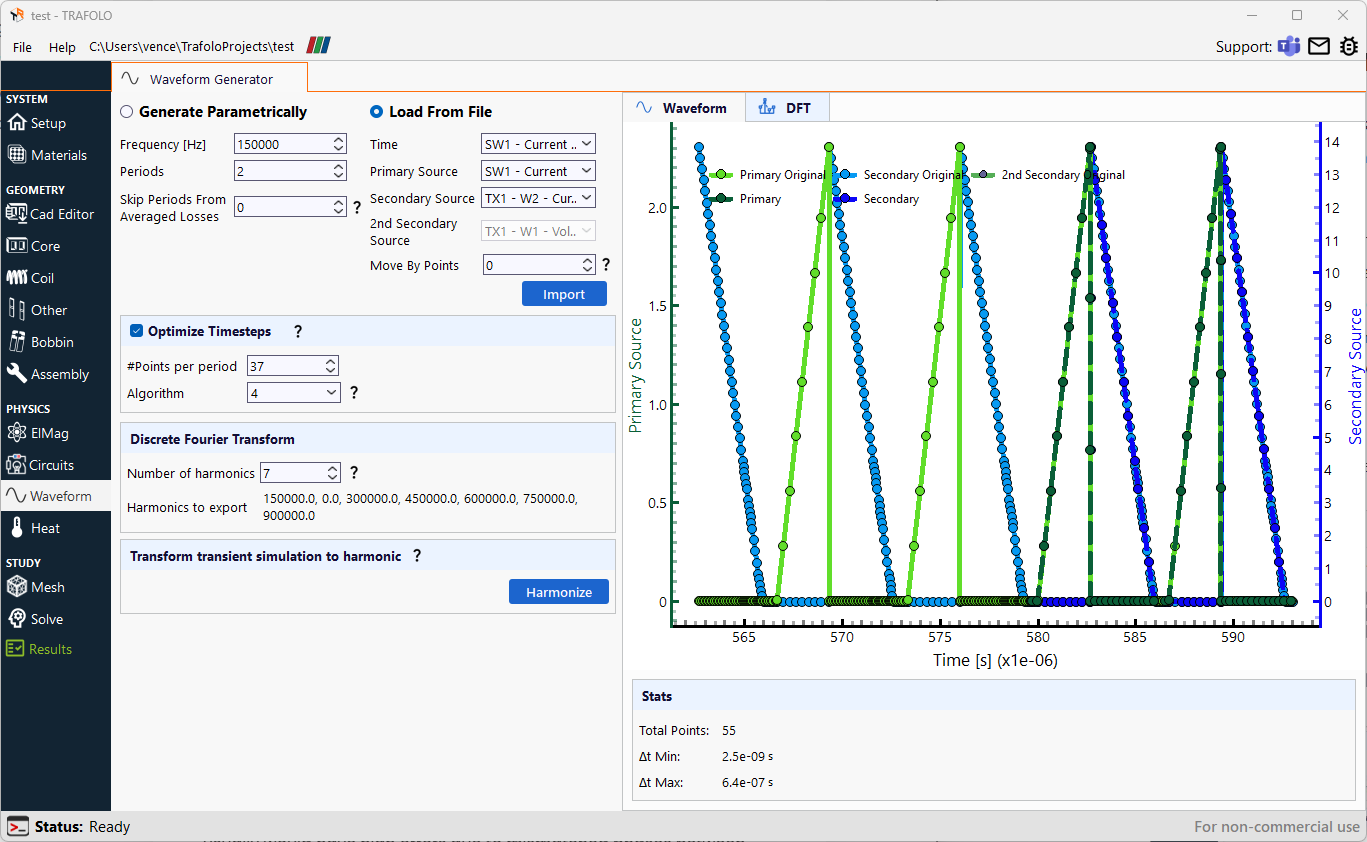The height and width of the screenshot is (842, 1367).
Task: Click the Δt Min value 2.5e-09 s
Action: [x=747, y=756]
